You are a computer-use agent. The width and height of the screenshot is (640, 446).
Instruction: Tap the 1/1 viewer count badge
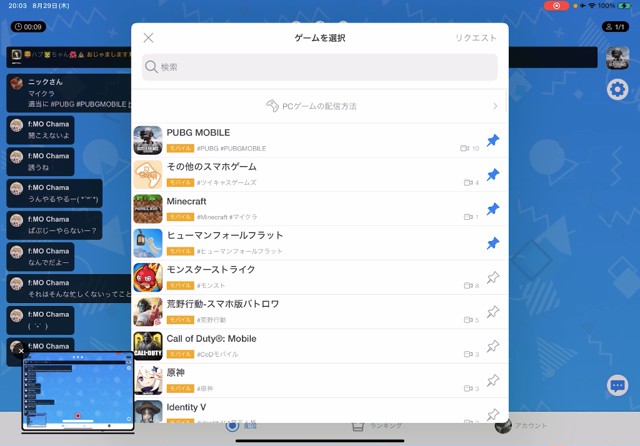pyautogui.click(x=615, y=27)
